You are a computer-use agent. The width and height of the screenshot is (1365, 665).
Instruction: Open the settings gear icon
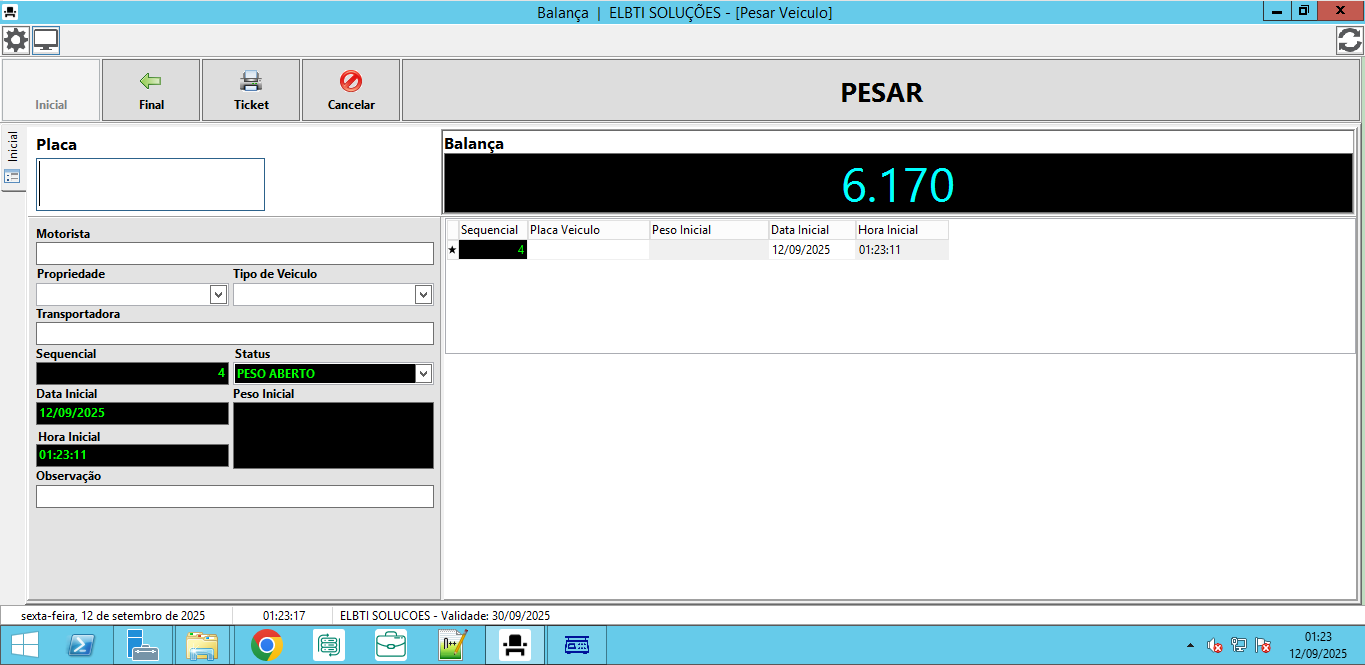tap(16, 41)
